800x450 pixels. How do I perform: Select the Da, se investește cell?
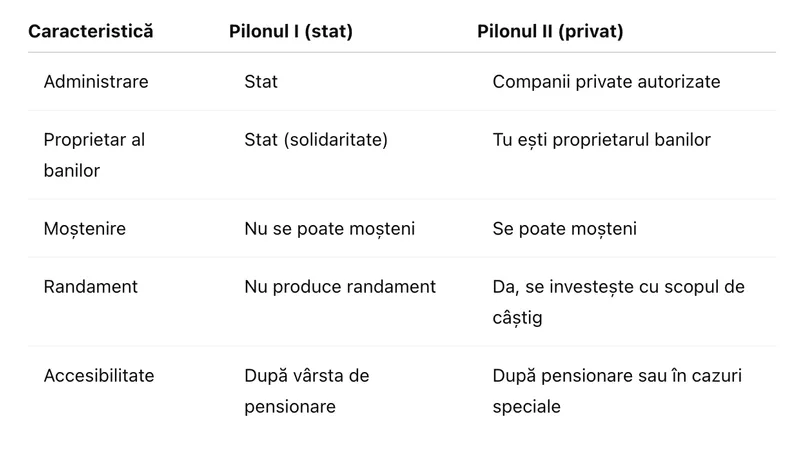(x=618, y=287)
